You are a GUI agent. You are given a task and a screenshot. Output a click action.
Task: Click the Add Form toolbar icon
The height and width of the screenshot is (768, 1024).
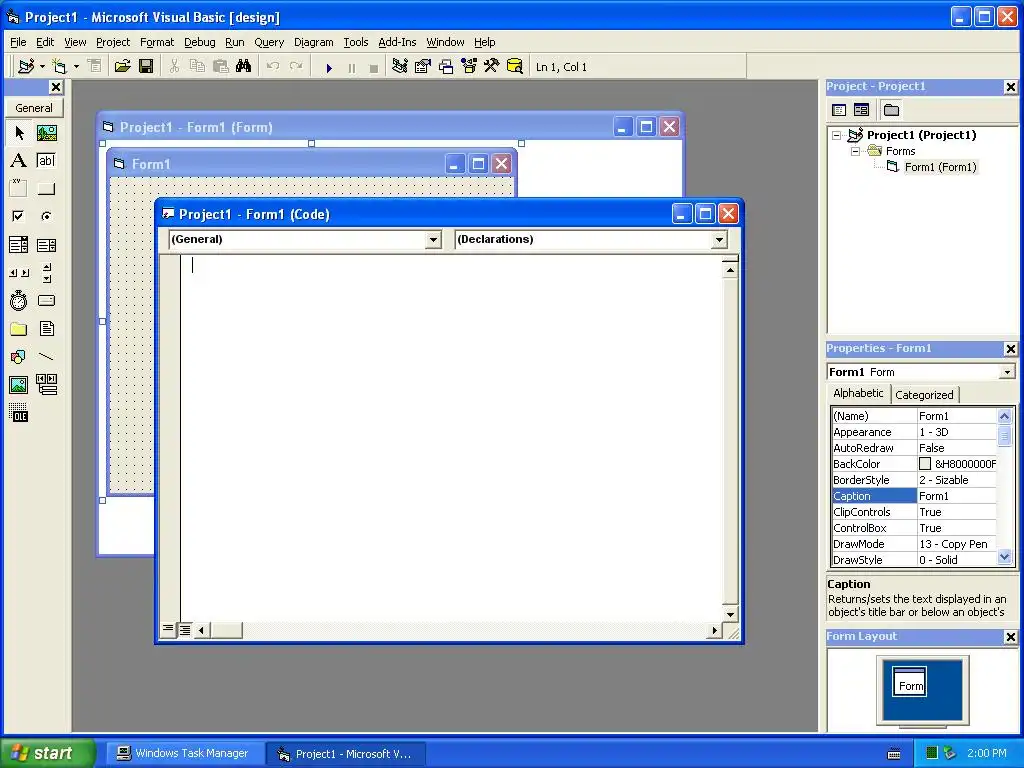[59, 66]
